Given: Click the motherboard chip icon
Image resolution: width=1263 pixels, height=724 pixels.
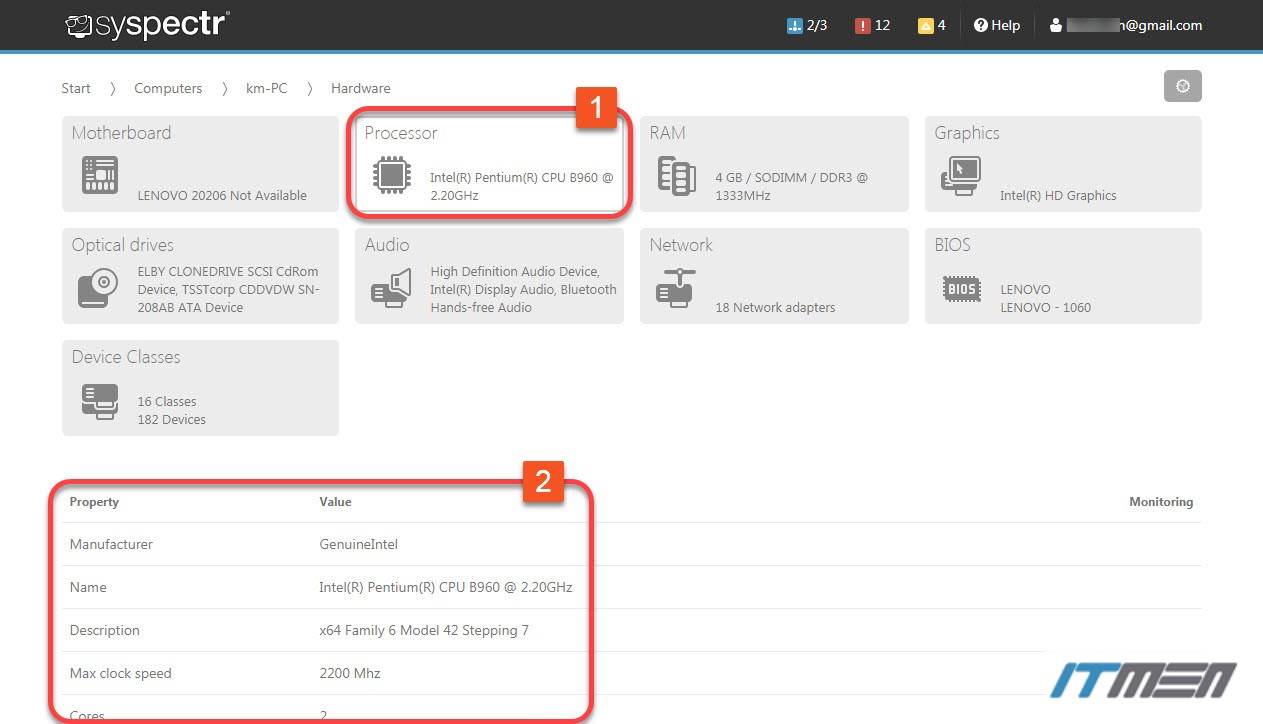Looking at the screenshot, I should click(100, 175).
